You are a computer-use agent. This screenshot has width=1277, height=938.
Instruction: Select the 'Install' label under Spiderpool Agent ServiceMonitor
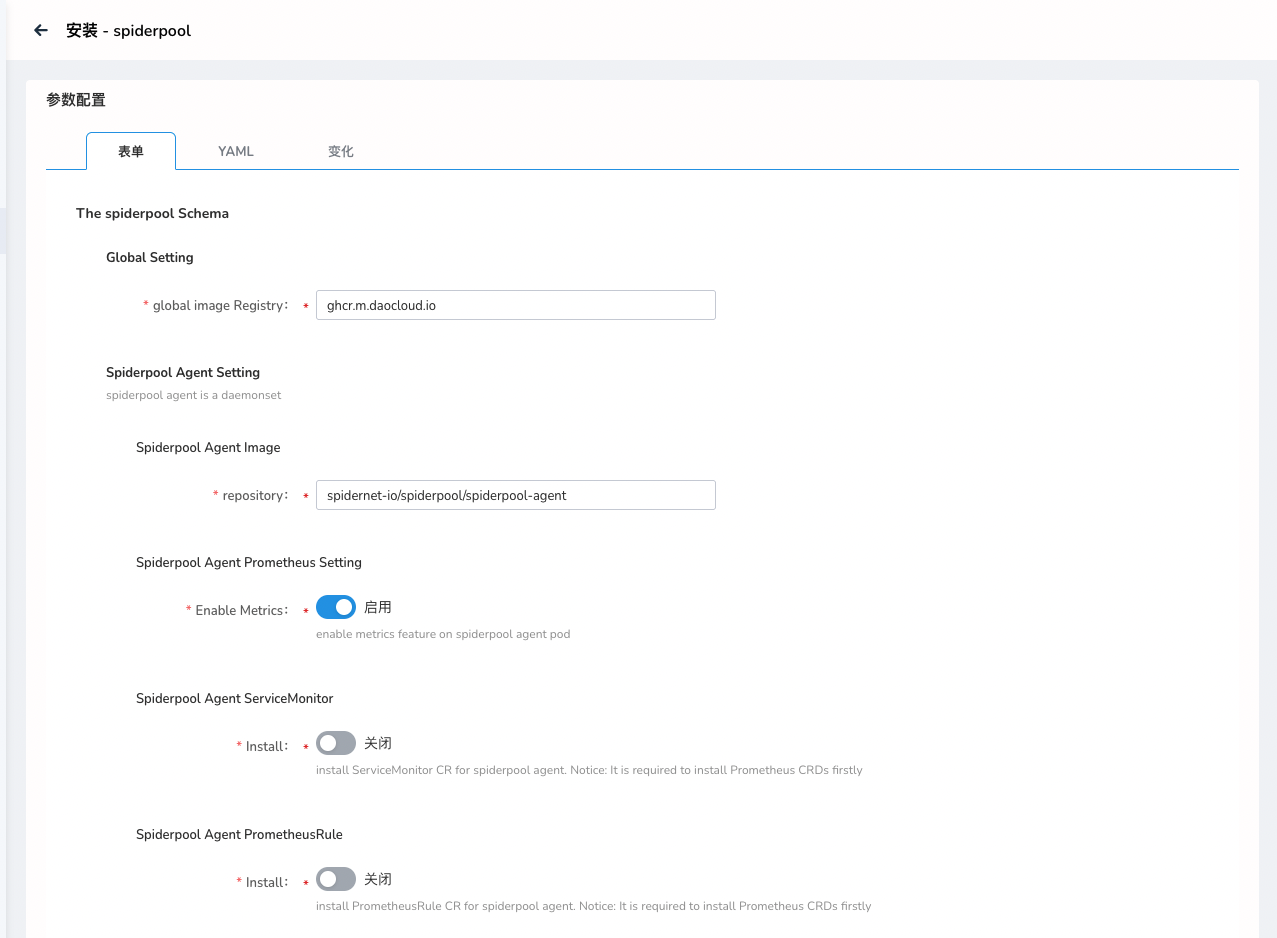click(266, 746)
